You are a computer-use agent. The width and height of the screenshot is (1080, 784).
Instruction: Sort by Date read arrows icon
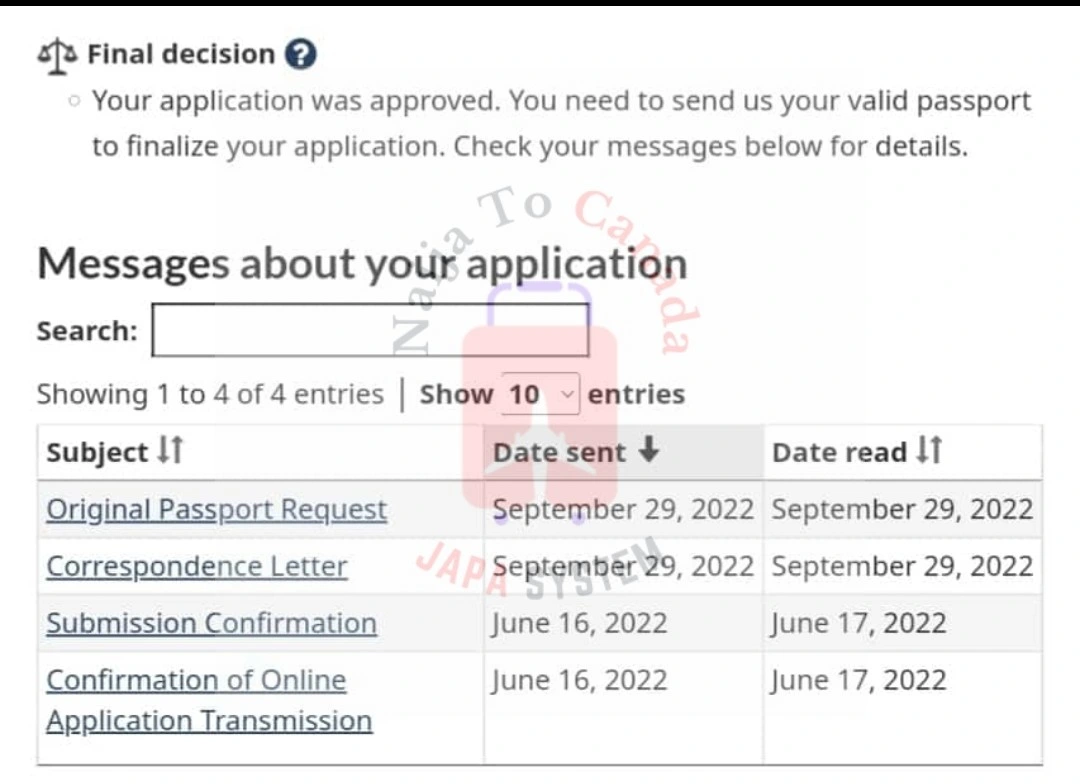point(929,451)
